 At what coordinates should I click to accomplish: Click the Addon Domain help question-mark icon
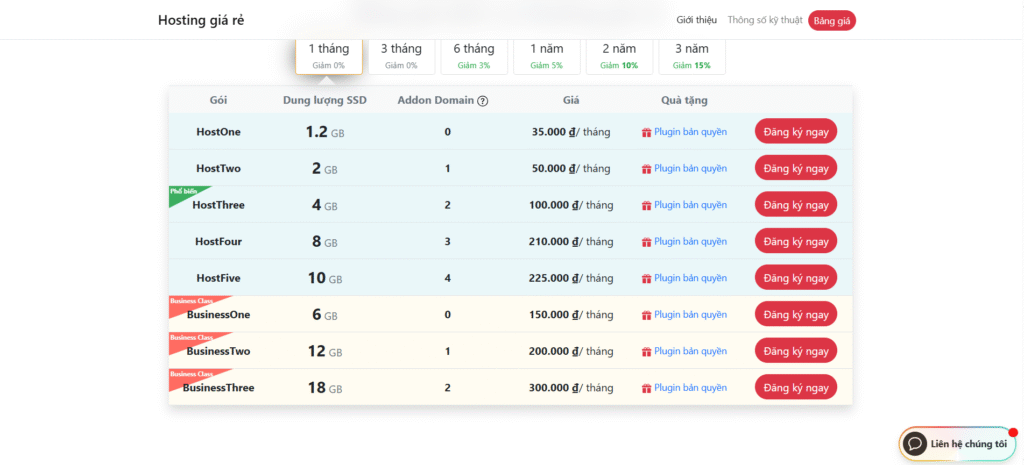[483, 101]
